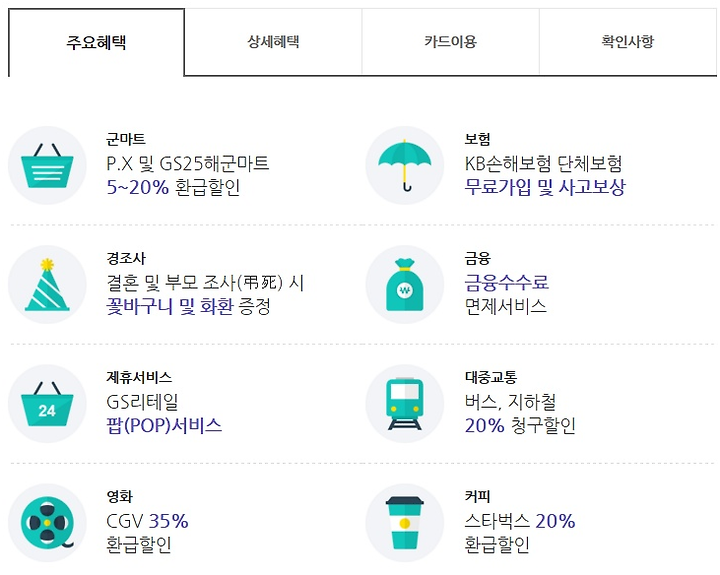Image resolution: width=720 pixels, height=575 pixels.
Task: Click the coffee cup 커피 icon
Action: tap(405, 523)
